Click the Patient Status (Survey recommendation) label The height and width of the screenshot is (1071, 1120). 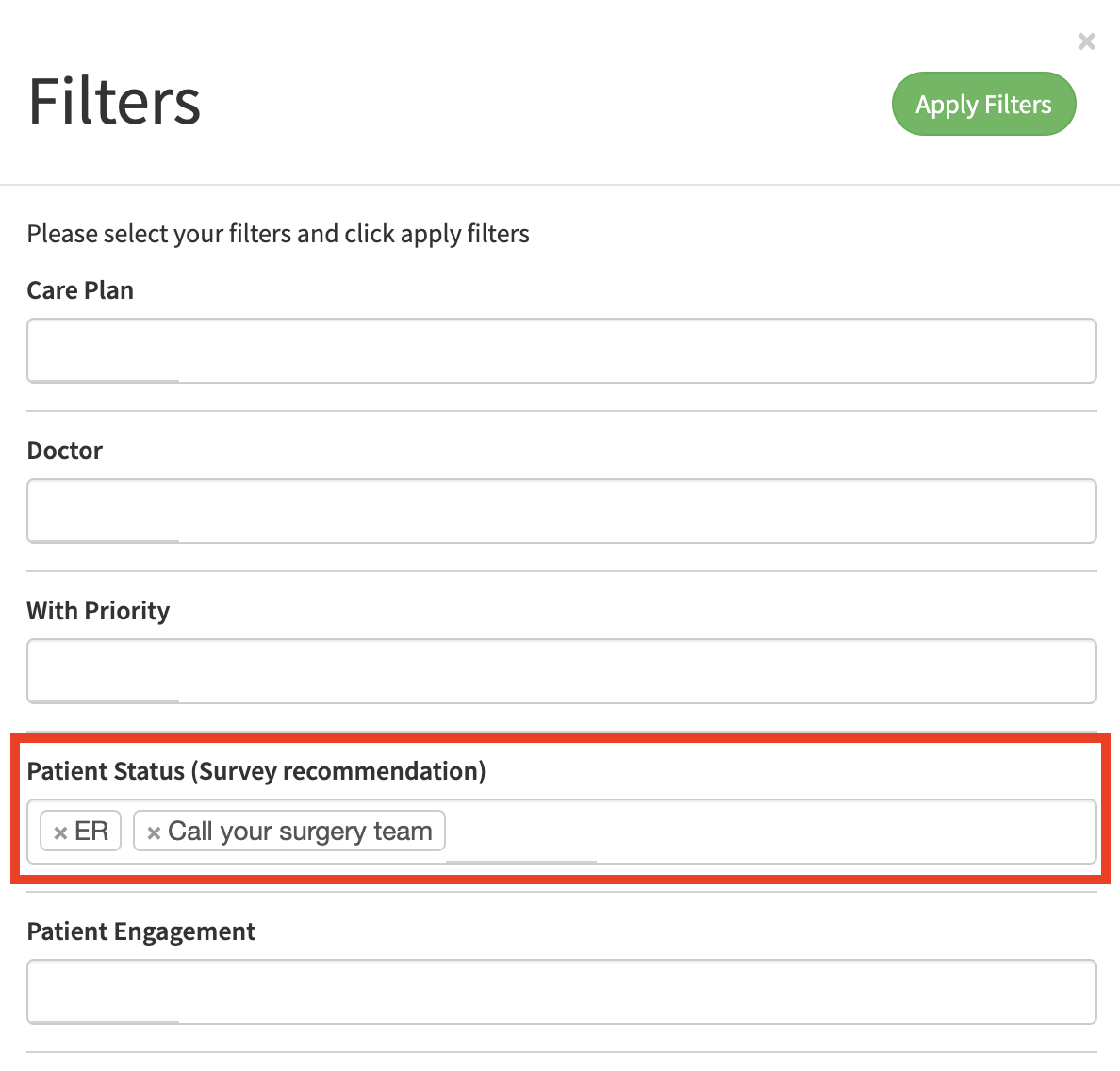click(x=255, y=771)
